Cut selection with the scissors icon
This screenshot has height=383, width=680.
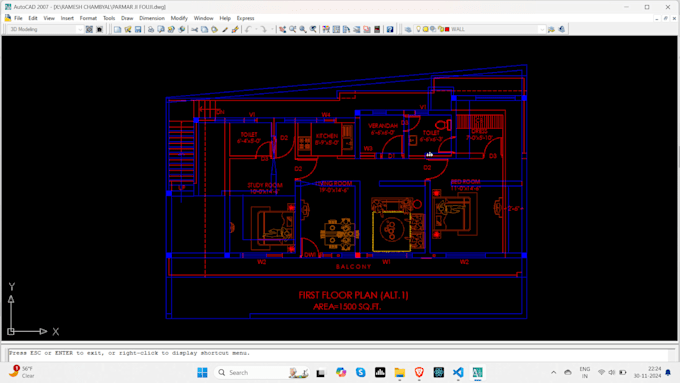click(x=194, y=29)
